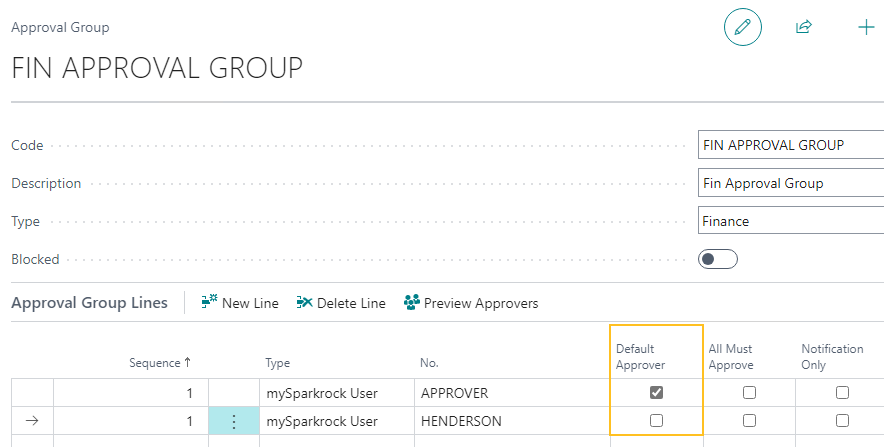Image resolution: width=884 pixels, height=447 pixels.
Task: Select the HENDERSON row arrow indicator
Action: pyautogui.click(x=32, y=421)
